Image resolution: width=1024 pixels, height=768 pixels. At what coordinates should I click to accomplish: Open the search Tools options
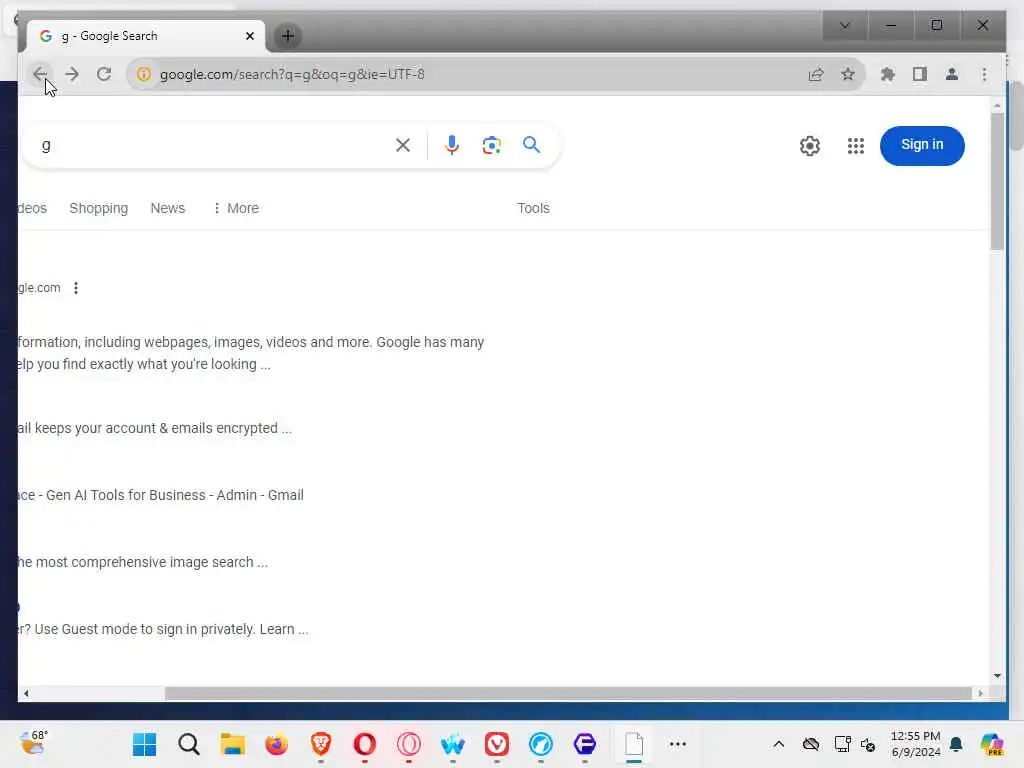pos(534,208)
